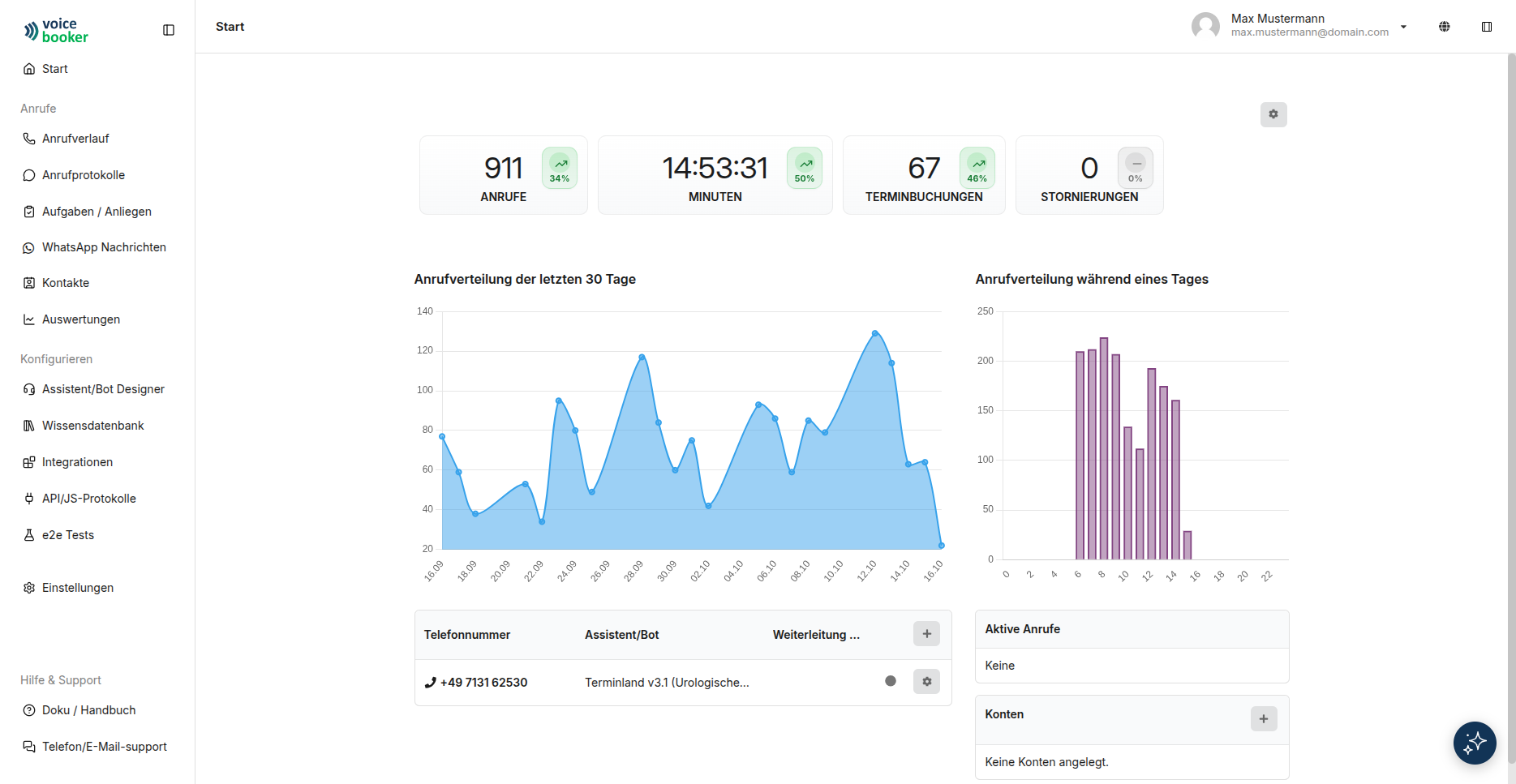Click the voicebooker logo
1516x784 pixels.
[56, 31]
